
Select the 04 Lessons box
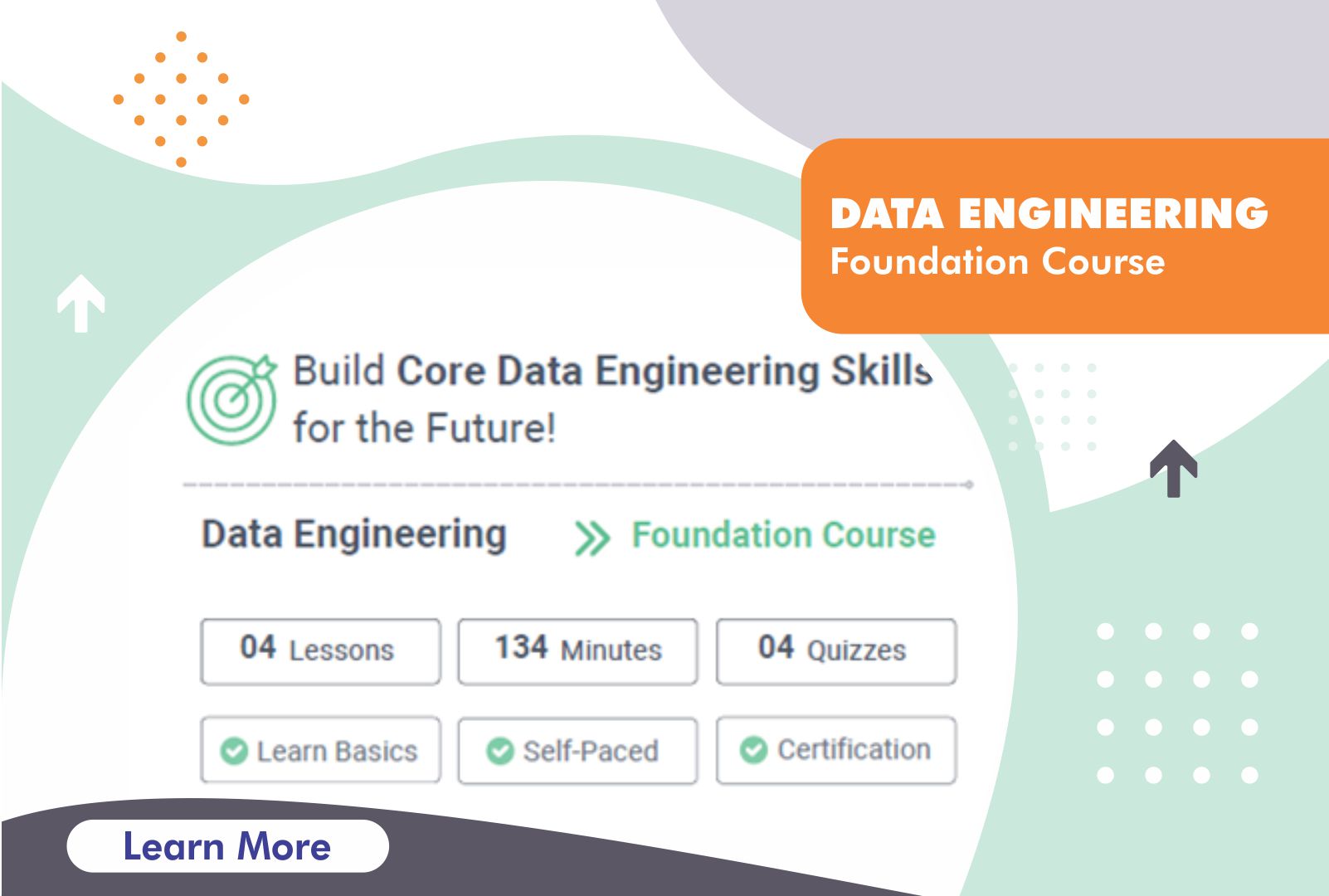coord(320,651)
